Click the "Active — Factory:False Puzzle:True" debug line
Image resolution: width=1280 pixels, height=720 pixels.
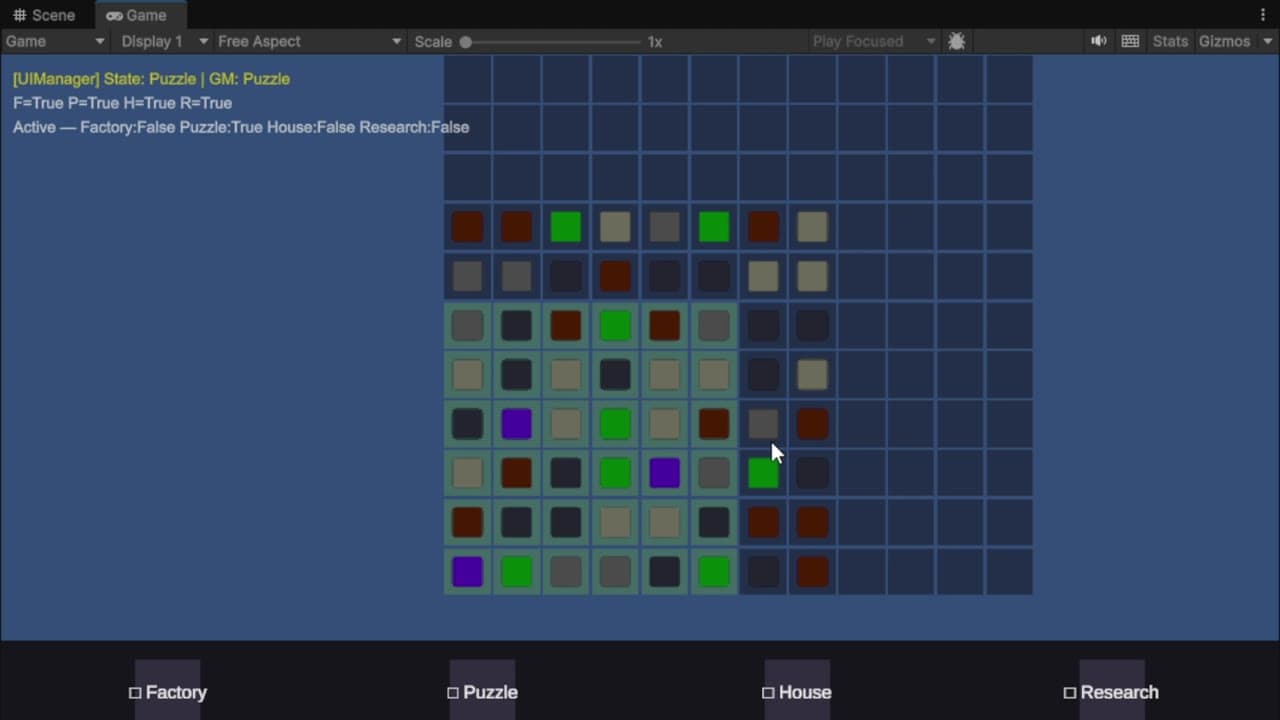click(x=241, y=127)
